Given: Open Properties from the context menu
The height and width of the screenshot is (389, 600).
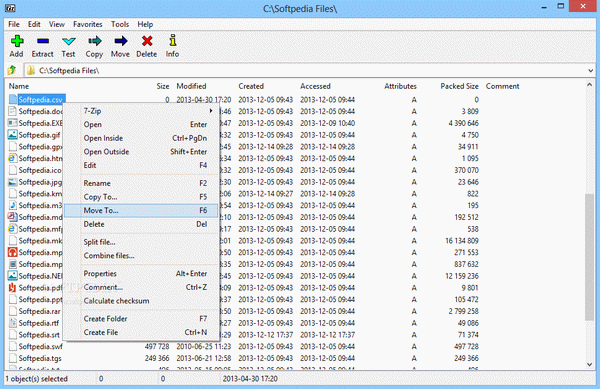Looking at the screenshot, I should point(141,273).
